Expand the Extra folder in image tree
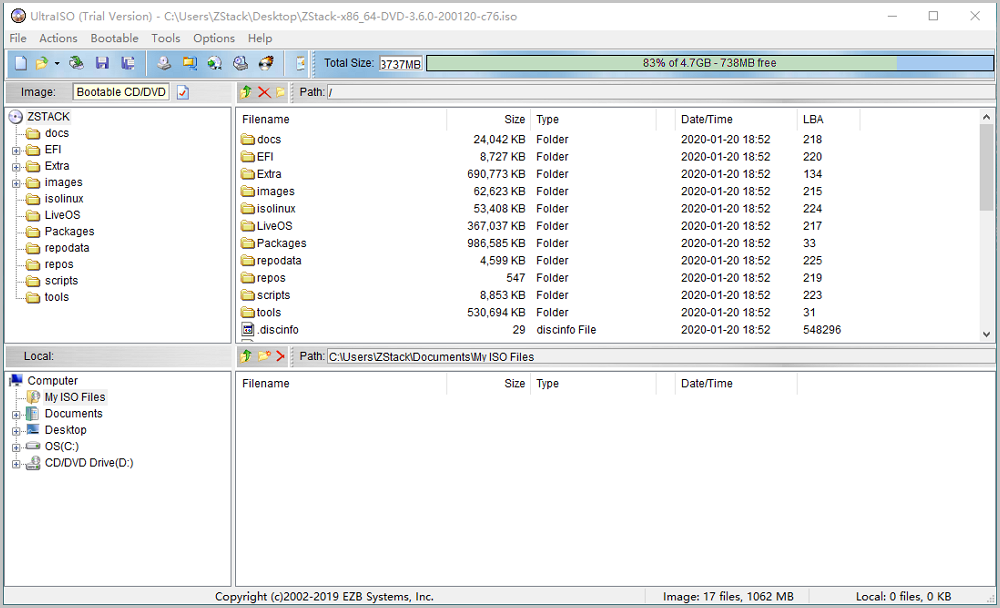 pos(16,167)
